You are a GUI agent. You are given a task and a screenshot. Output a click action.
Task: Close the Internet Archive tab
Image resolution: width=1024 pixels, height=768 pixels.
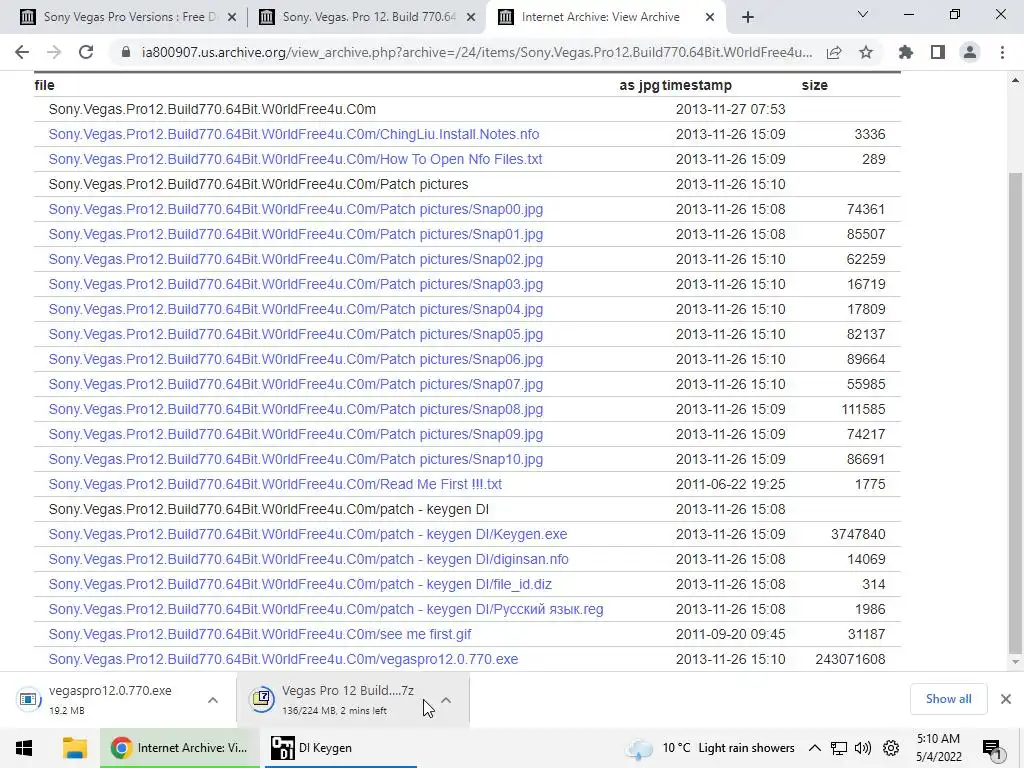coord(709,17)
